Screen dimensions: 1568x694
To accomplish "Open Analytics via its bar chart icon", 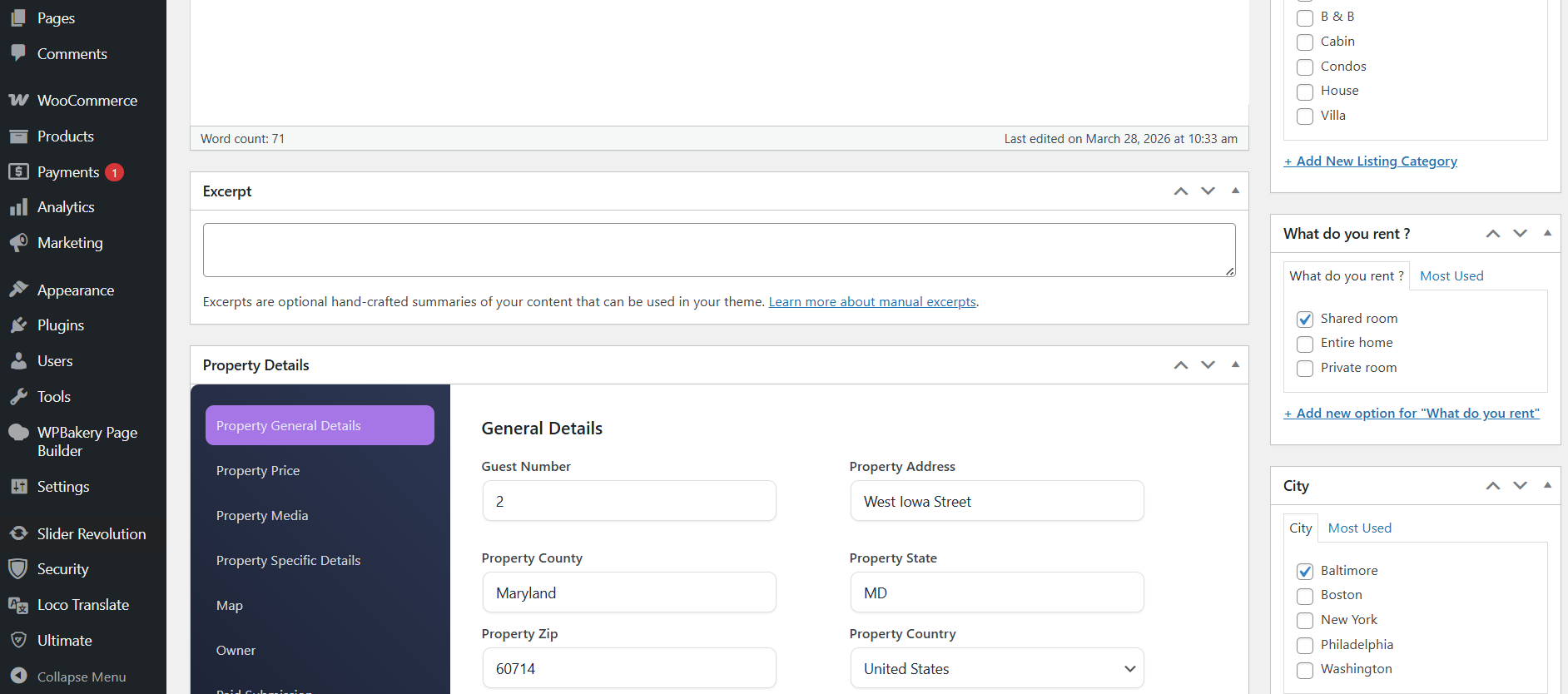I will point(18,207).
